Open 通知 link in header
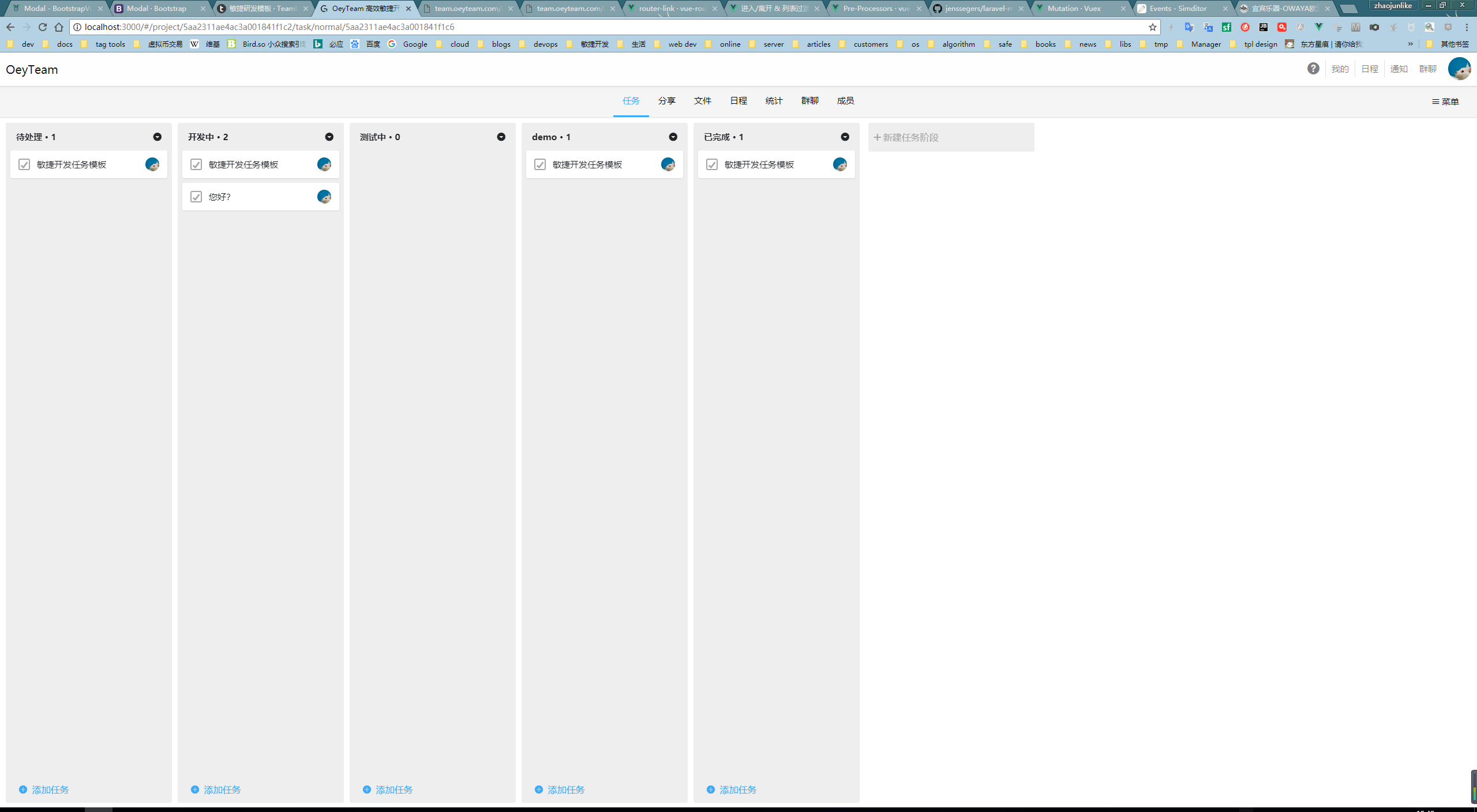Screen dimensions: 1477x812 point(1399,69)
